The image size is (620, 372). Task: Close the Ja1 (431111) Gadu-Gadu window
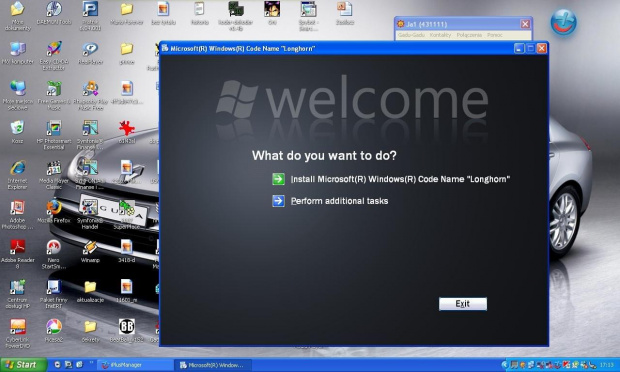tap(525, 24)
